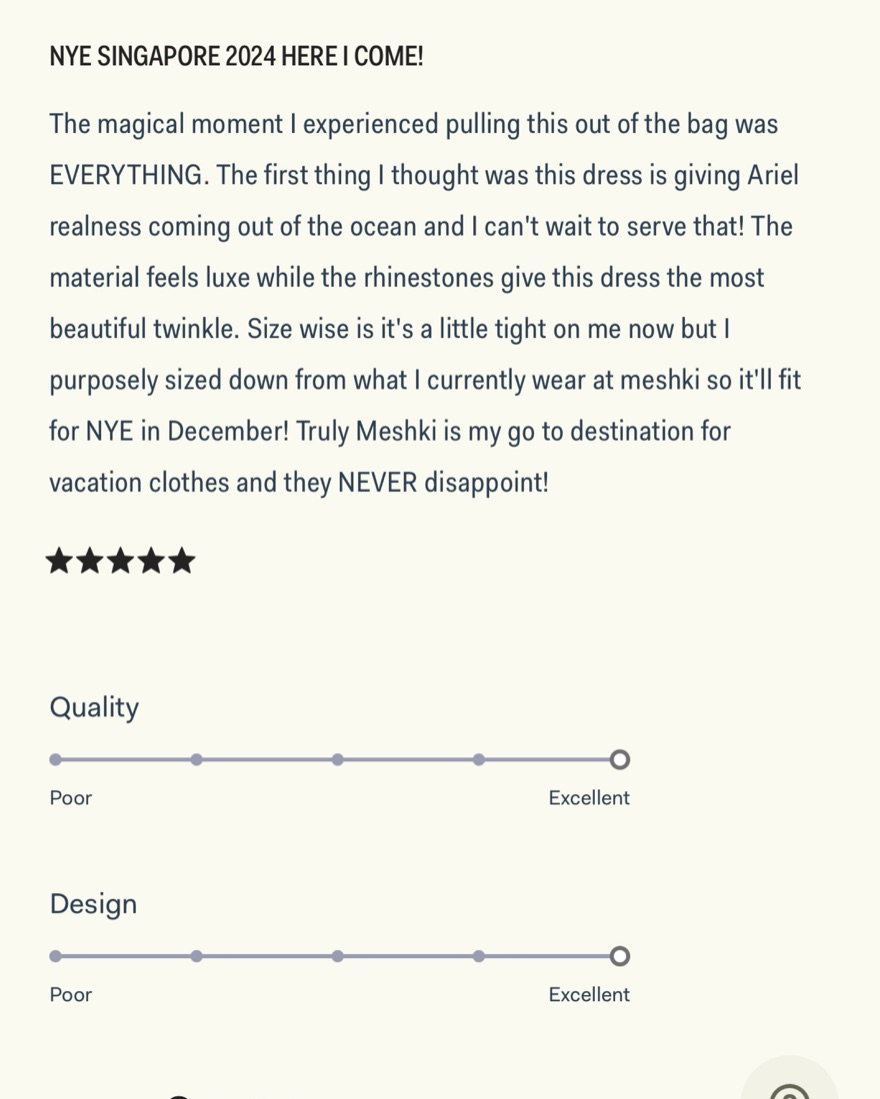Click the review body paragraph text

(x=425, y=304)
